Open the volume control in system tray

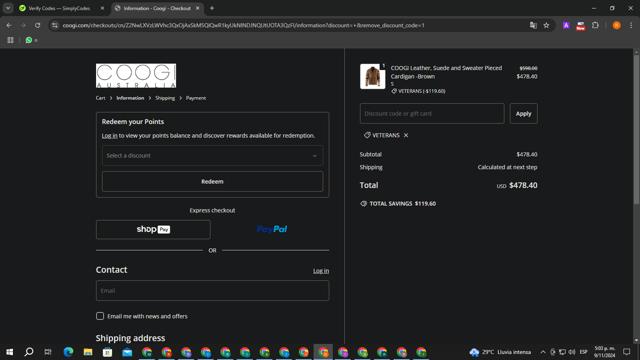pyautogui.click(x=572, y=352)
